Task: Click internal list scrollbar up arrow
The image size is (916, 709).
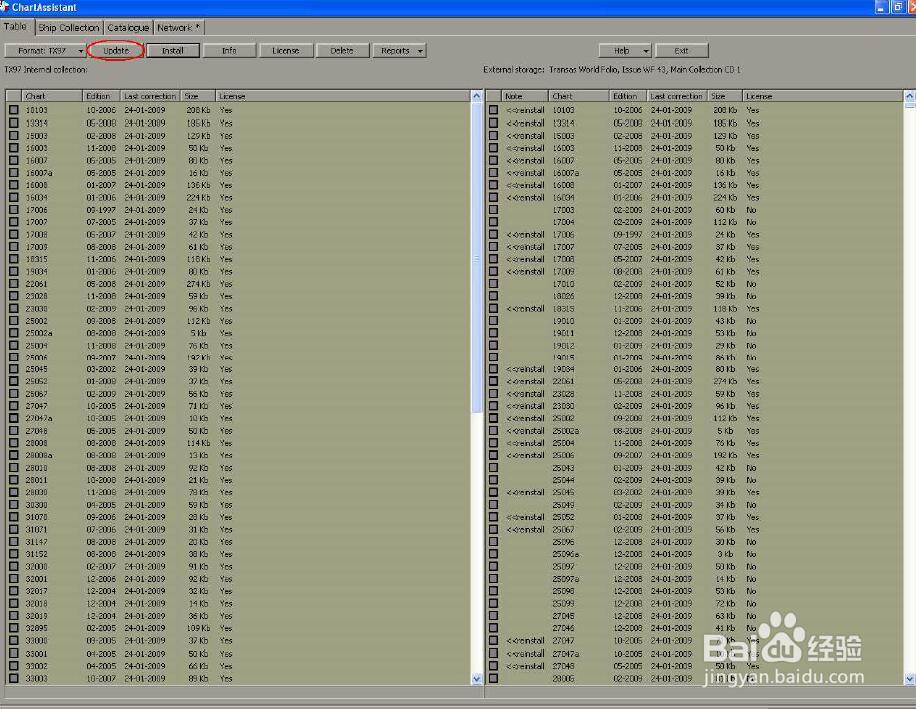Action: click(x=477, y=96)
